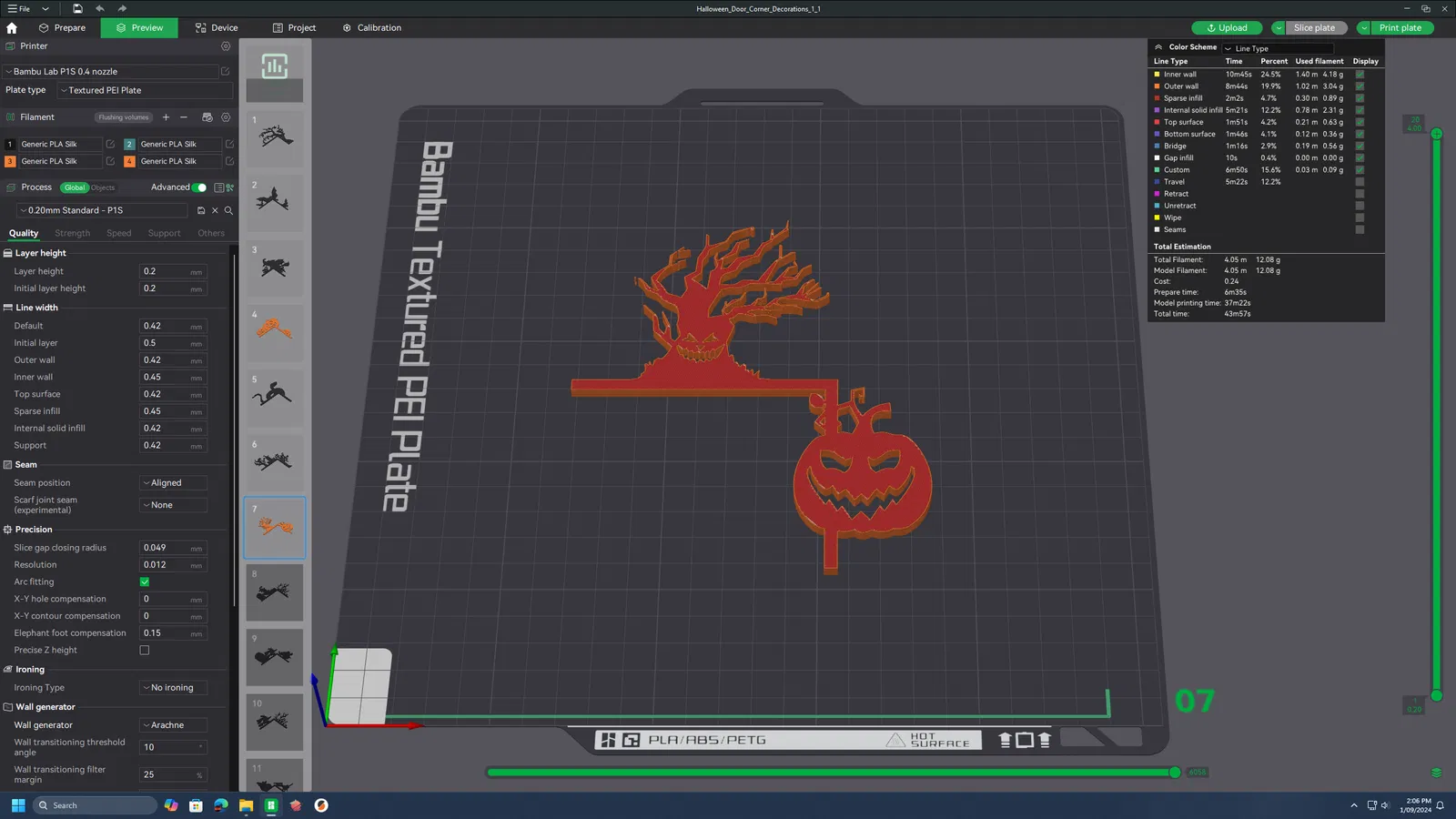Edit filament 3 Generic PLA Silk preset
This screenshot has width=1456, height=819.
(110, 161)
